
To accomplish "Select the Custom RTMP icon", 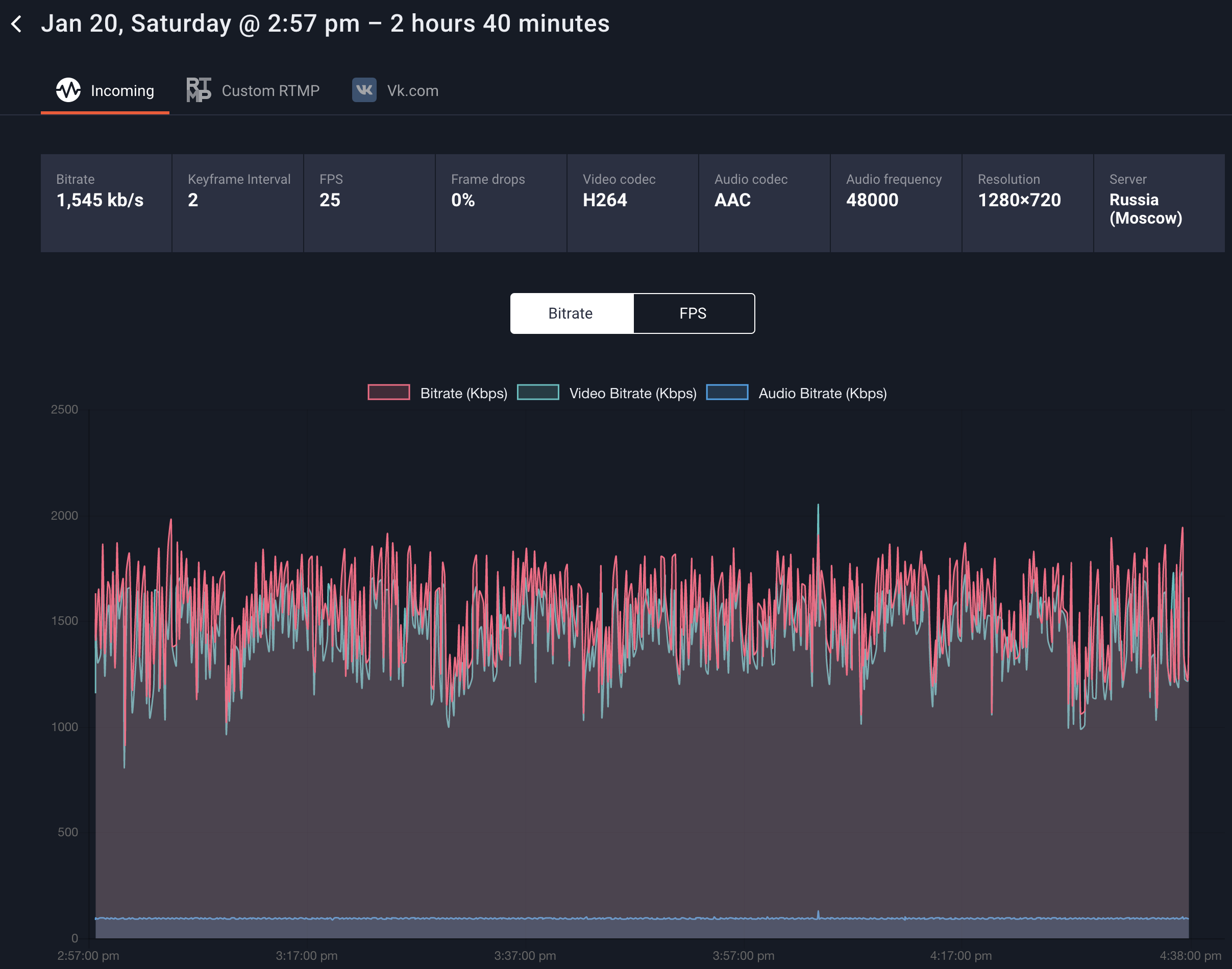I will [x=199, y=90].
